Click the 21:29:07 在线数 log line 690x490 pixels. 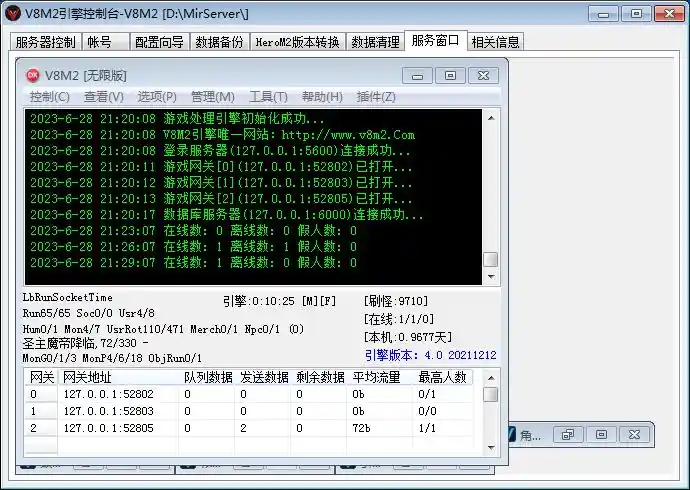(x=193, y=263)
